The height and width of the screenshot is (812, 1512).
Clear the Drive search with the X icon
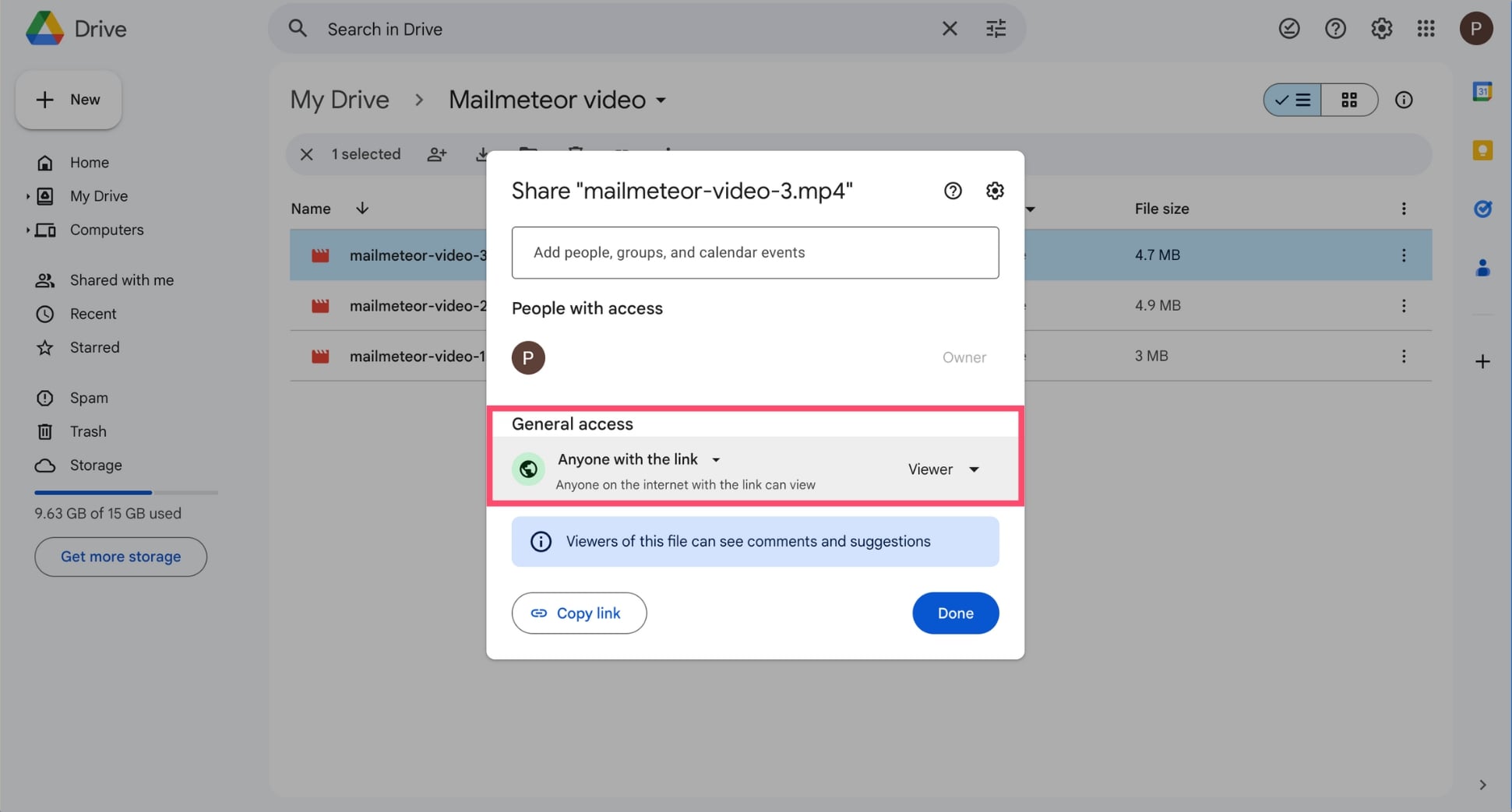coord(950,29)
